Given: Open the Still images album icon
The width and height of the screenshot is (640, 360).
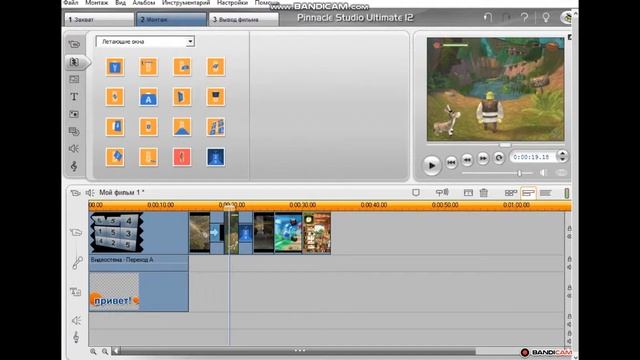Looking at the screenshot, I should tap(74, 114).
